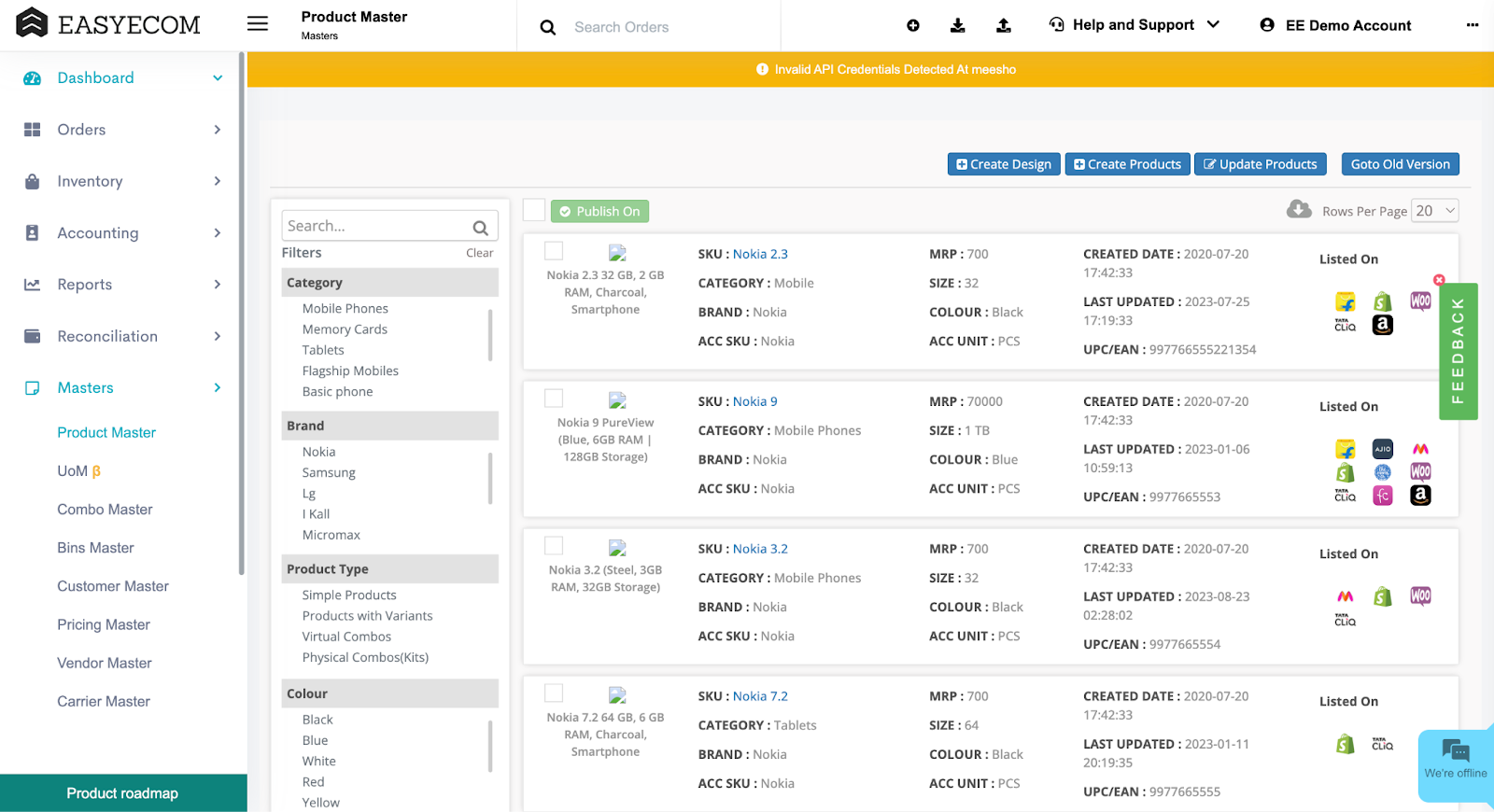Dismiss feedback tab with red close icon
This screenshot has width=1494, height=812.
pyautogui.click(x=1439, y=280)
